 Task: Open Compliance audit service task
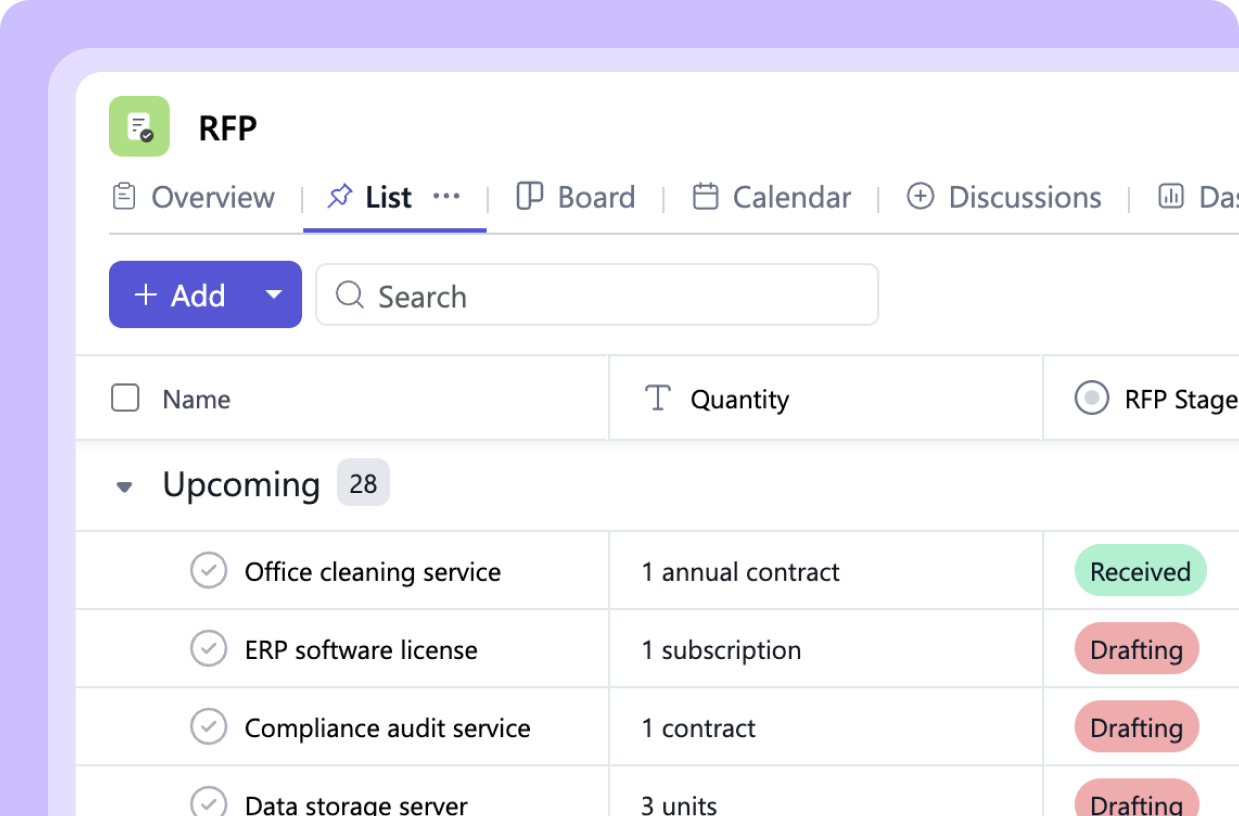[387, 728]
